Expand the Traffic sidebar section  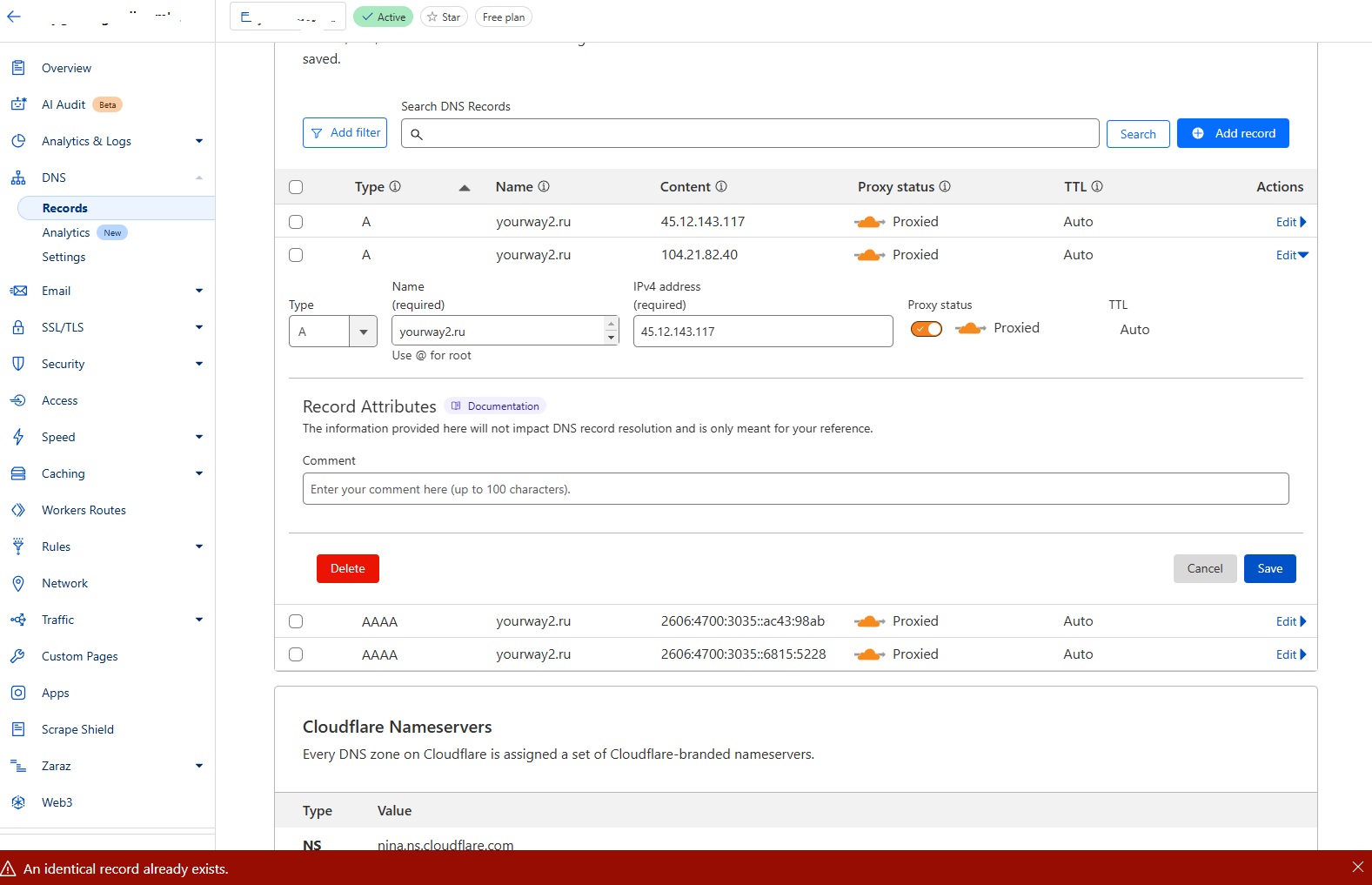(x=199, y=620)
